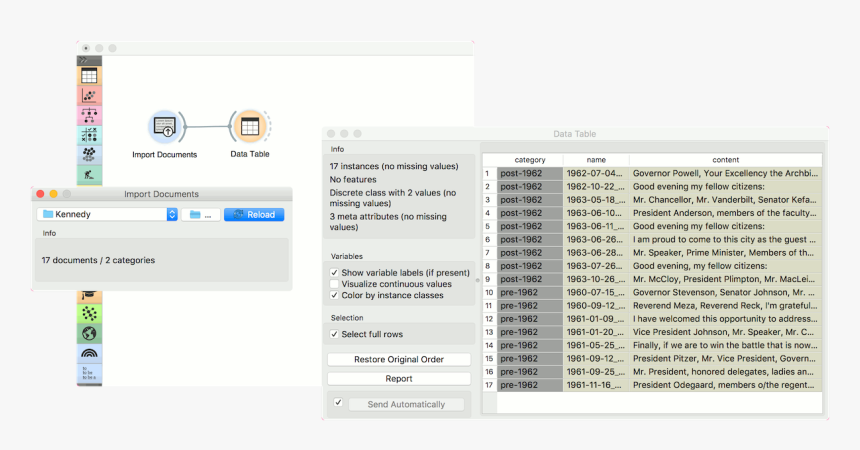Open the Geo globe category in sidebar
Screen dimensions: 860x450
tap(89, 333)
